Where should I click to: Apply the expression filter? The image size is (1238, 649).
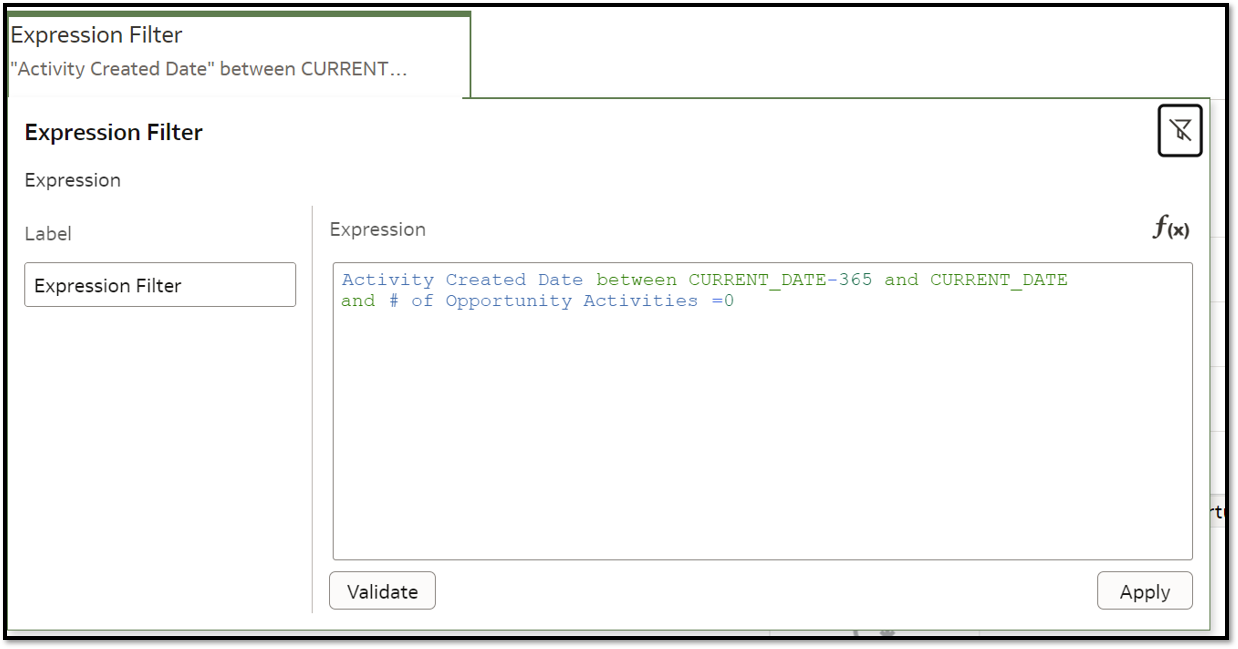click(1144, 590)
